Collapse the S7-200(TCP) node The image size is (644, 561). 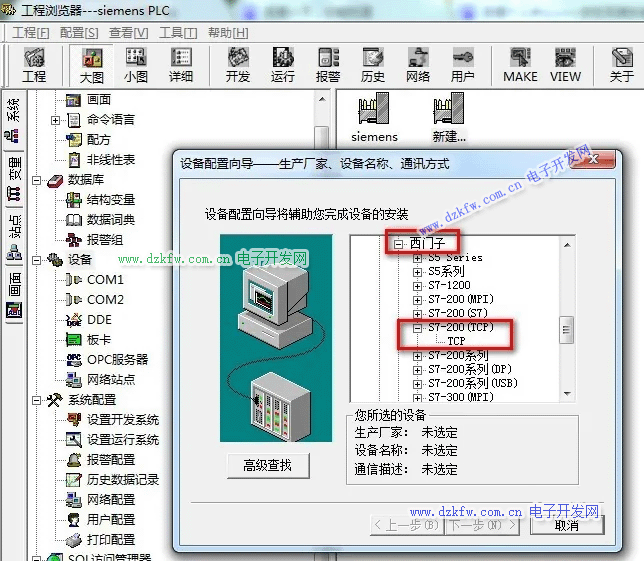tap(417, 327)
